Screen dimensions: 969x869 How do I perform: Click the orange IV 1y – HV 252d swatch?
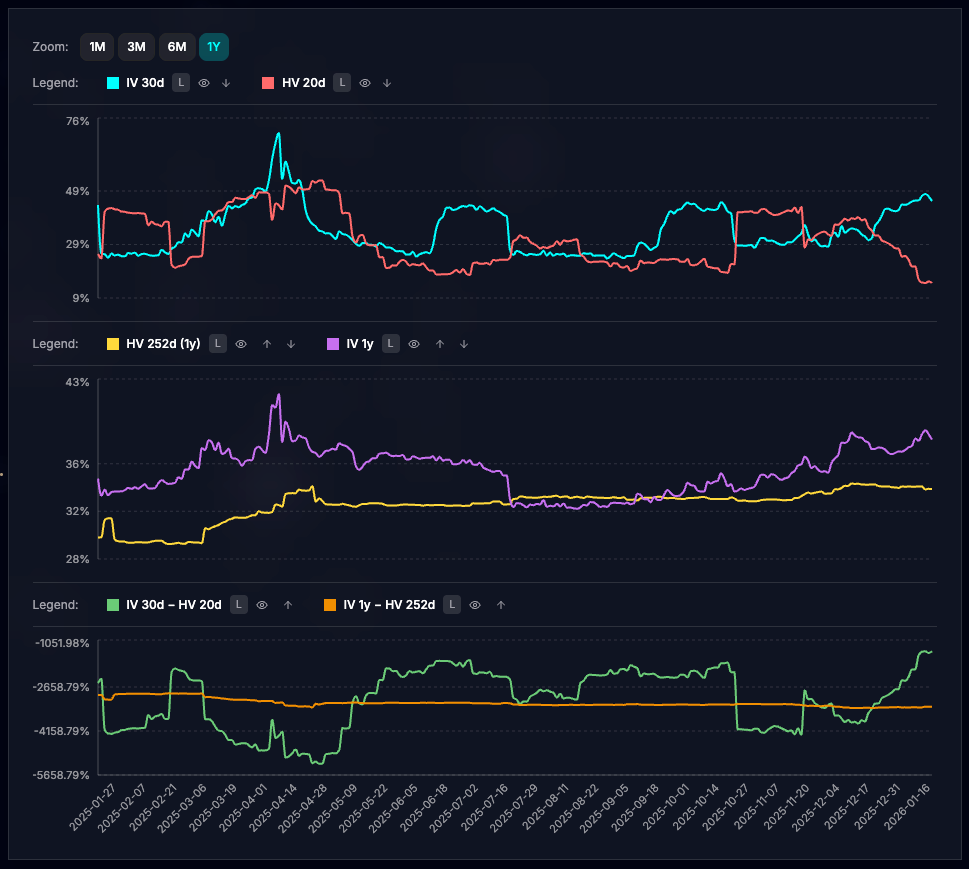pos(330,604)
